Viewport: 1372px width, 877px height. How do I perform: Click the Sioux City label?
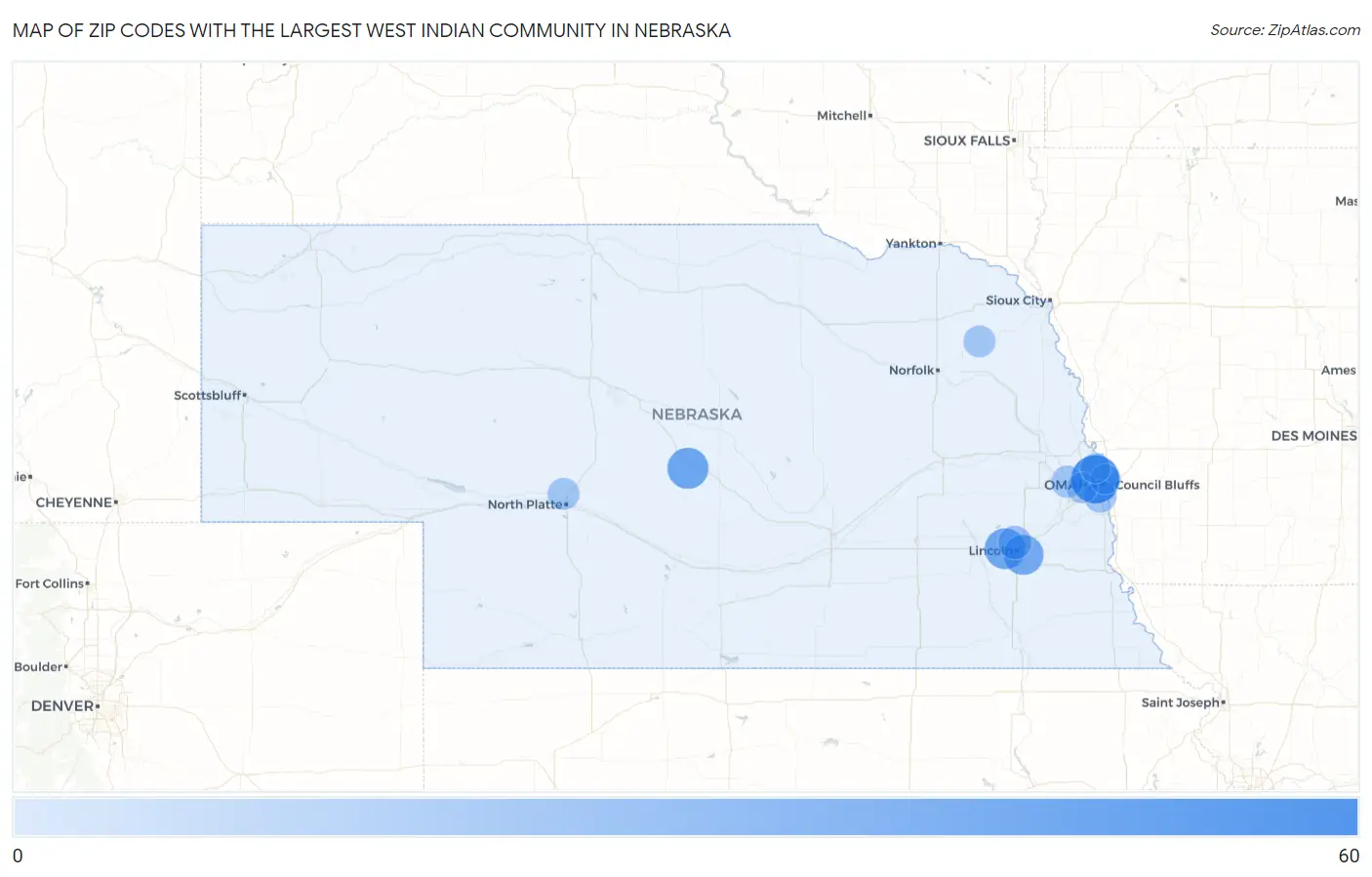click(1016, 300)
